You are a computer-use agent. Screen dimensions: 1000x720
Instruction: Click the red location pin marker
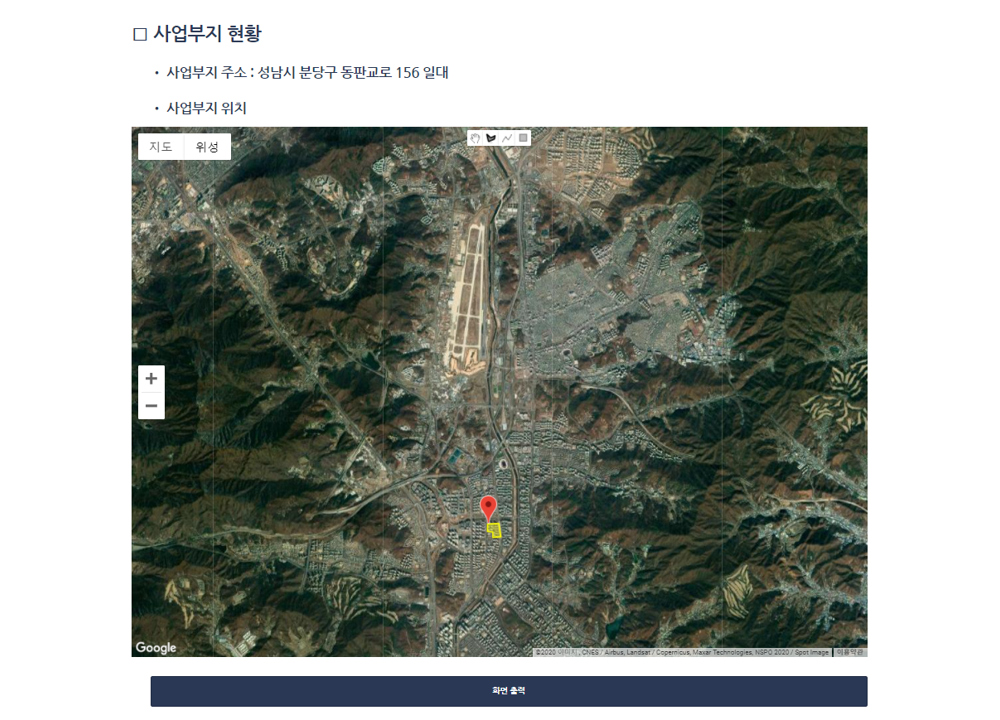pos(488,508)
